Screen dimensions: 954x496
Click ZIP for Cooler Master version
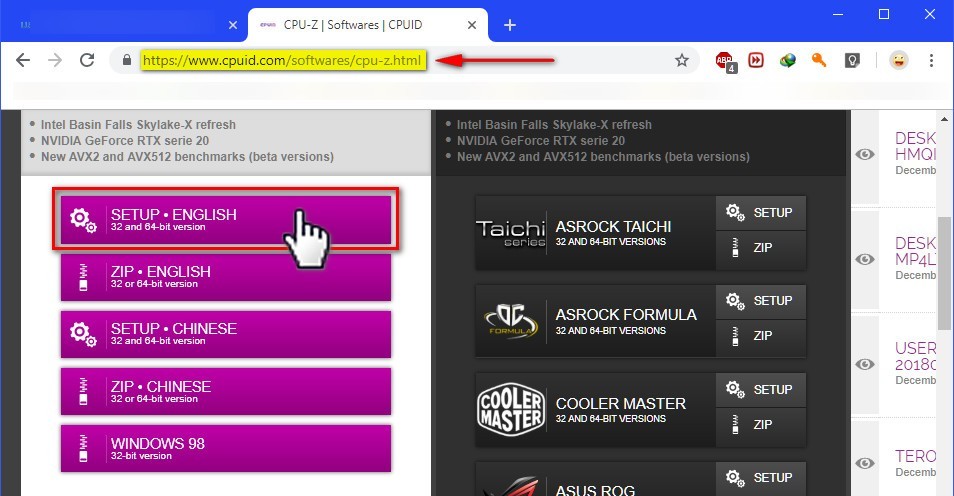coord(761,425)
